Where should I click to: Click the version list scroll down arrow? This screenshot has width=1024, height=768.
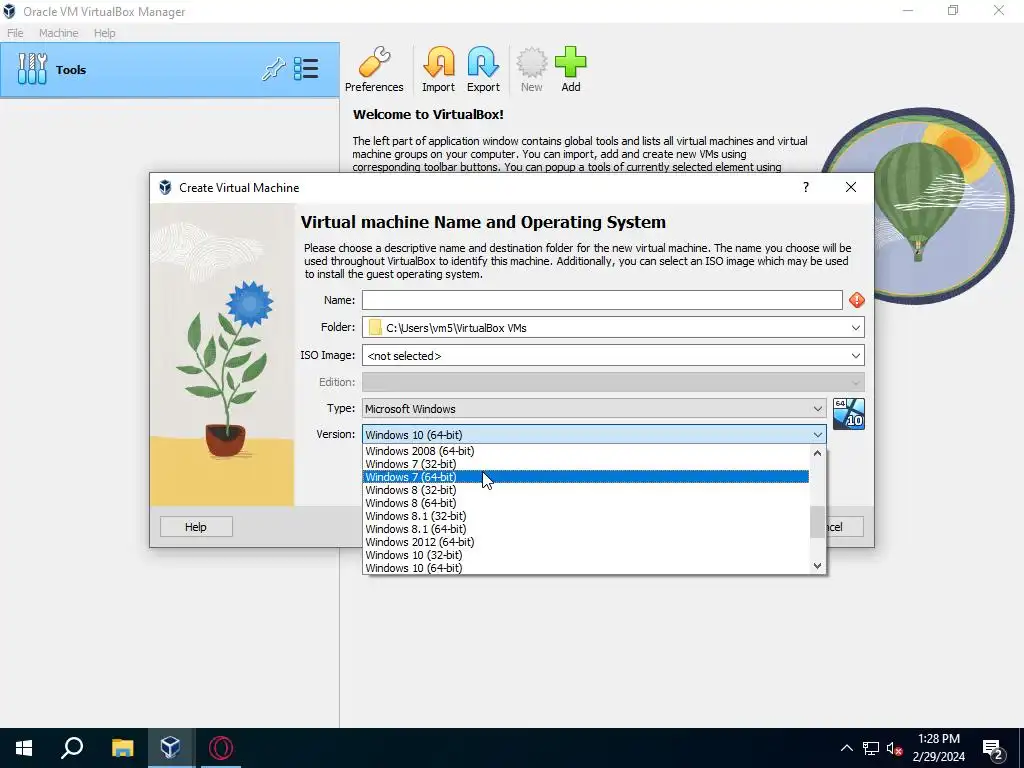pos(817,566)
